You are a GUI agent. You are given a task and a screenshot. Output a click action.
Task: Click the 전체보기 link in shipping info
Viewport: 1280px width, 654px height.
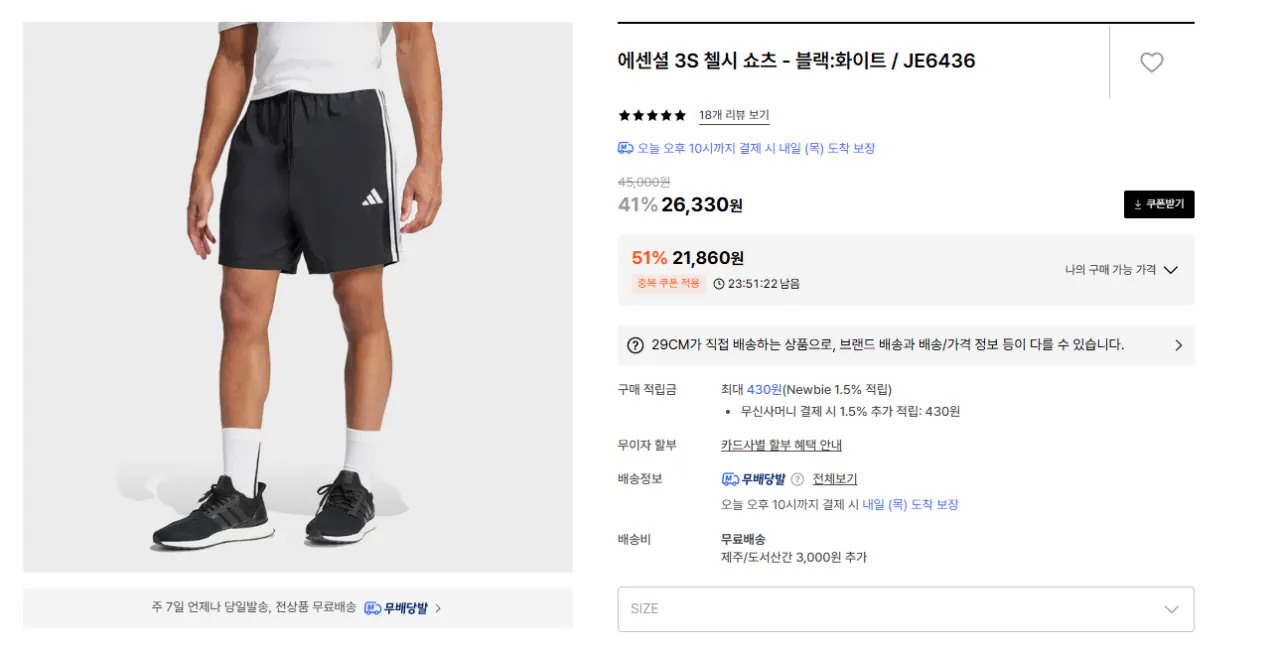[836, 479]
